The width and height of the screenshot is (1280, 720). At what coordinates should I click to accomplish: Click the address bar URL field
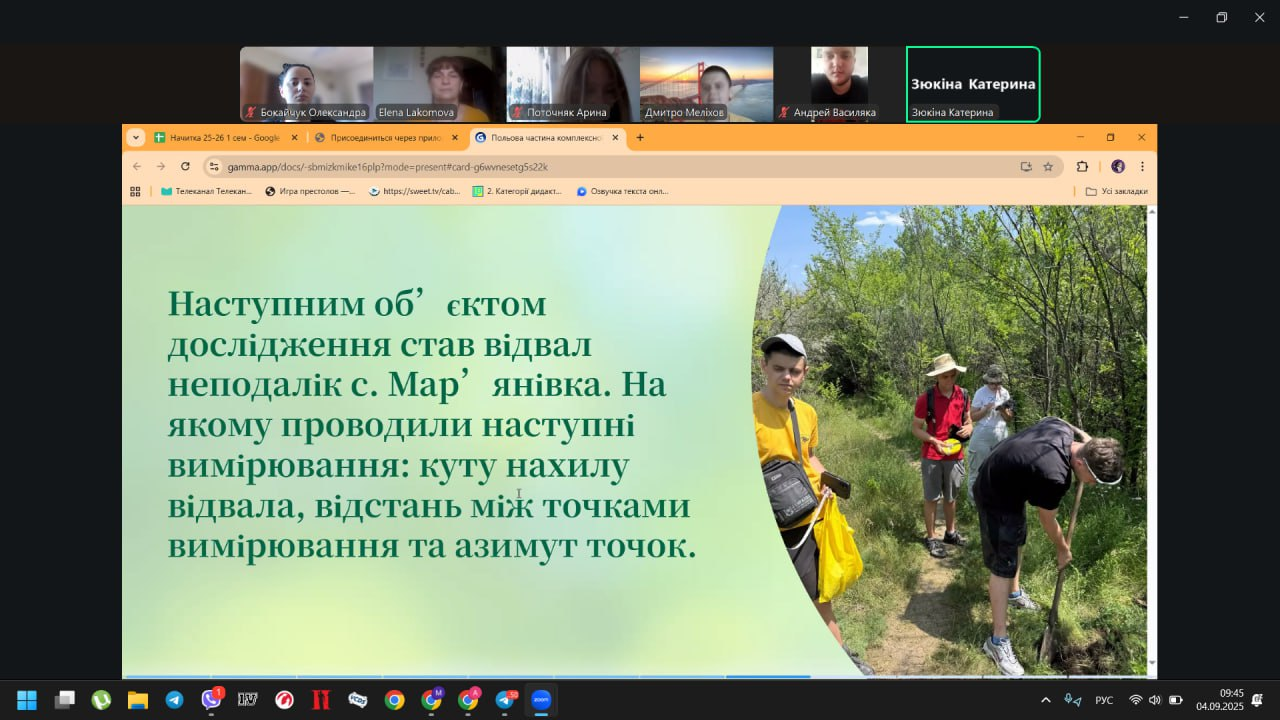coord(600,166)
